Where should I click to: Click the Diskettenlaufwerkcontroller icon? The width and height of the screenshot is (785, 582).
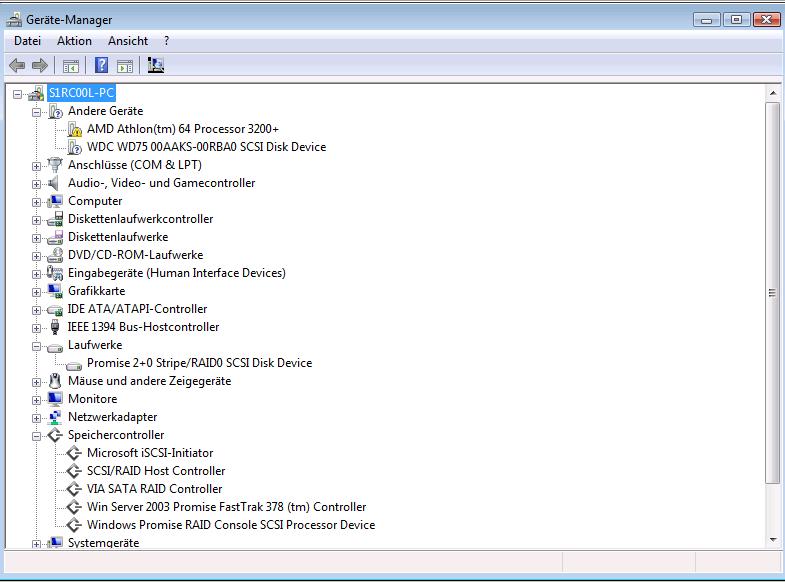55,219
